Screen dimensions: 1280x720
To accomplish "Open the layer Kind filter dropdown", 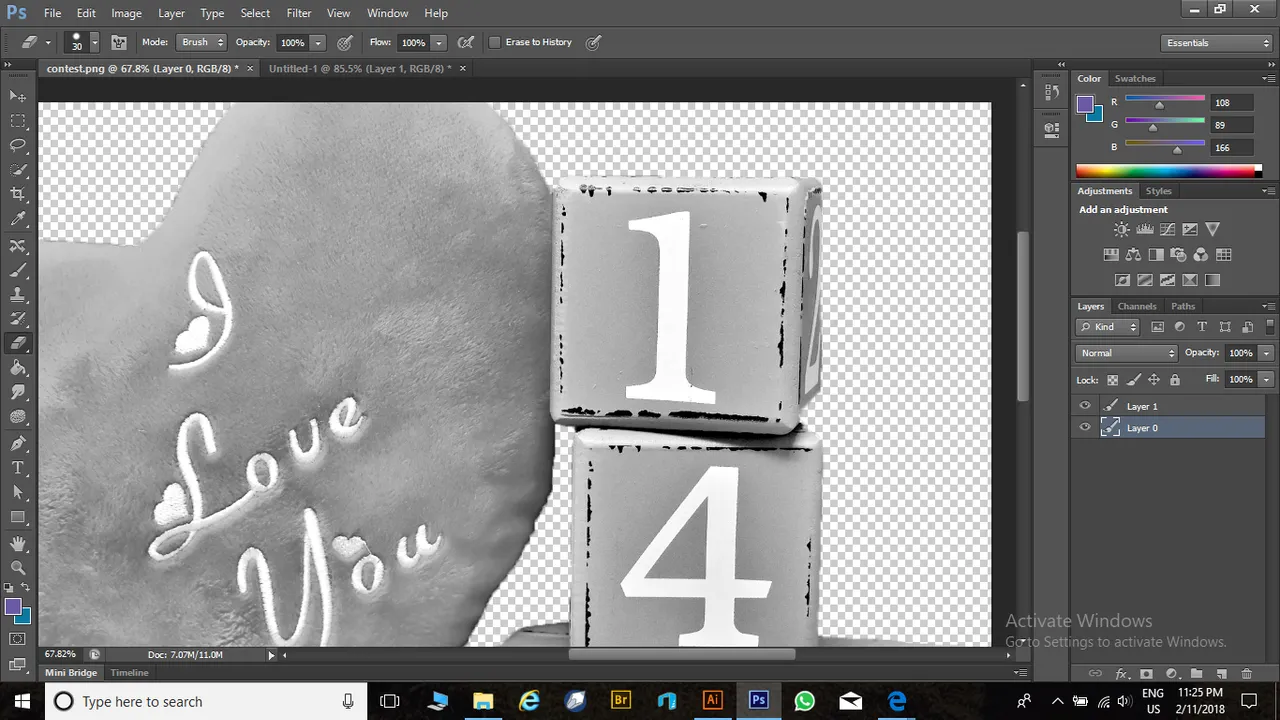I will (1108, 327).
